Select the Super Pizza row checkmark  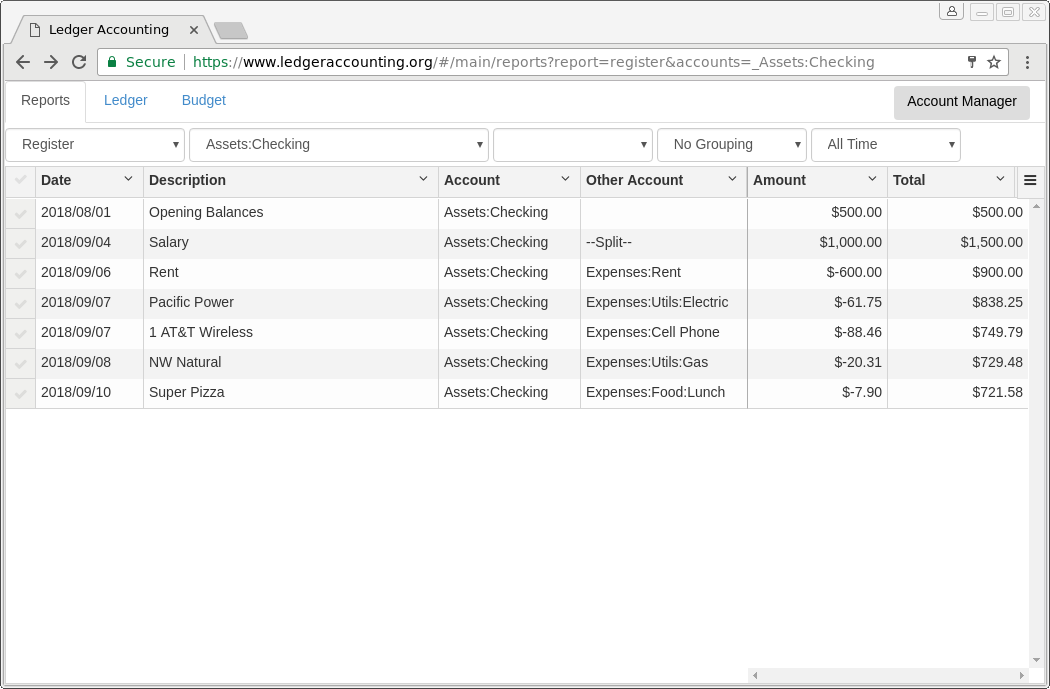pos(20,393)
